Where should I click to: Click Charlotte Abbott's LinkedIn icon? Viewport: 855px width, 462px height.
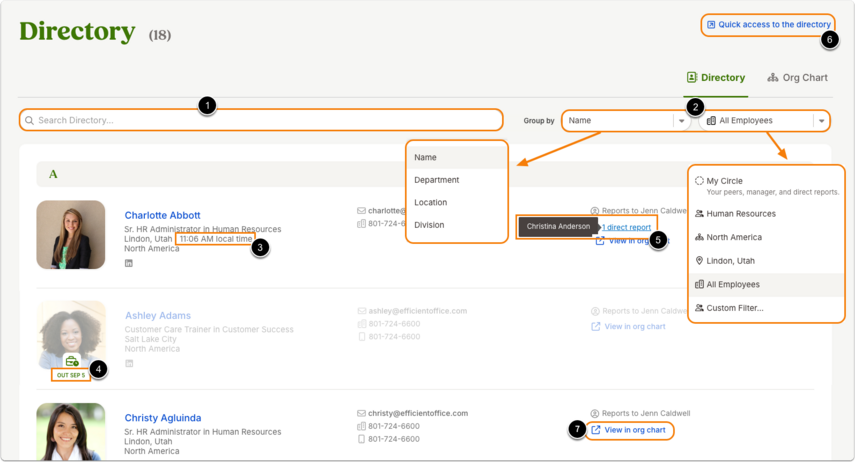129,263
